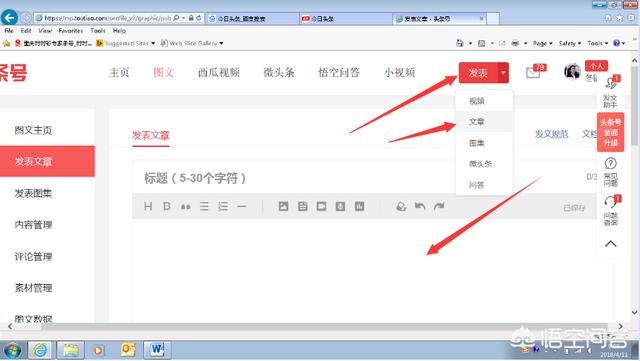Image resolution: width=640 pixels, height=361 pixels.
Task: Switch to the 微头条 top navigation tab
Action: (279, 73)
